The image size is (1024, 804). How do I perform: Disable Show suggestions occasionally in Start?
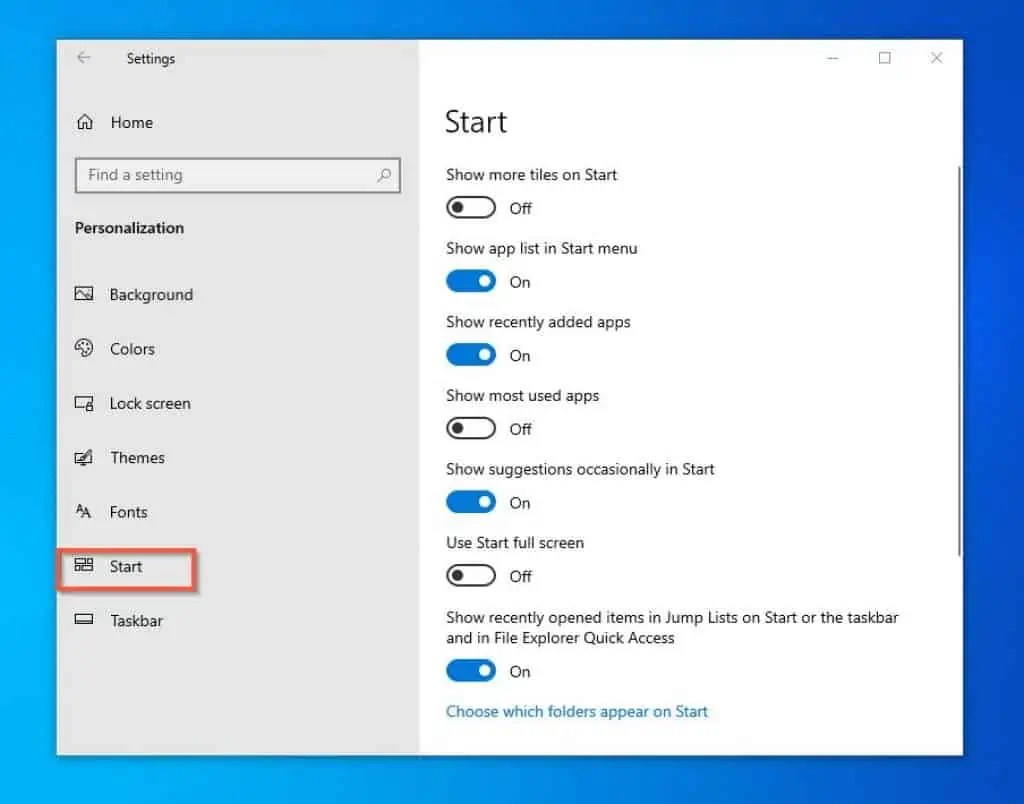(x=470, y=501)
